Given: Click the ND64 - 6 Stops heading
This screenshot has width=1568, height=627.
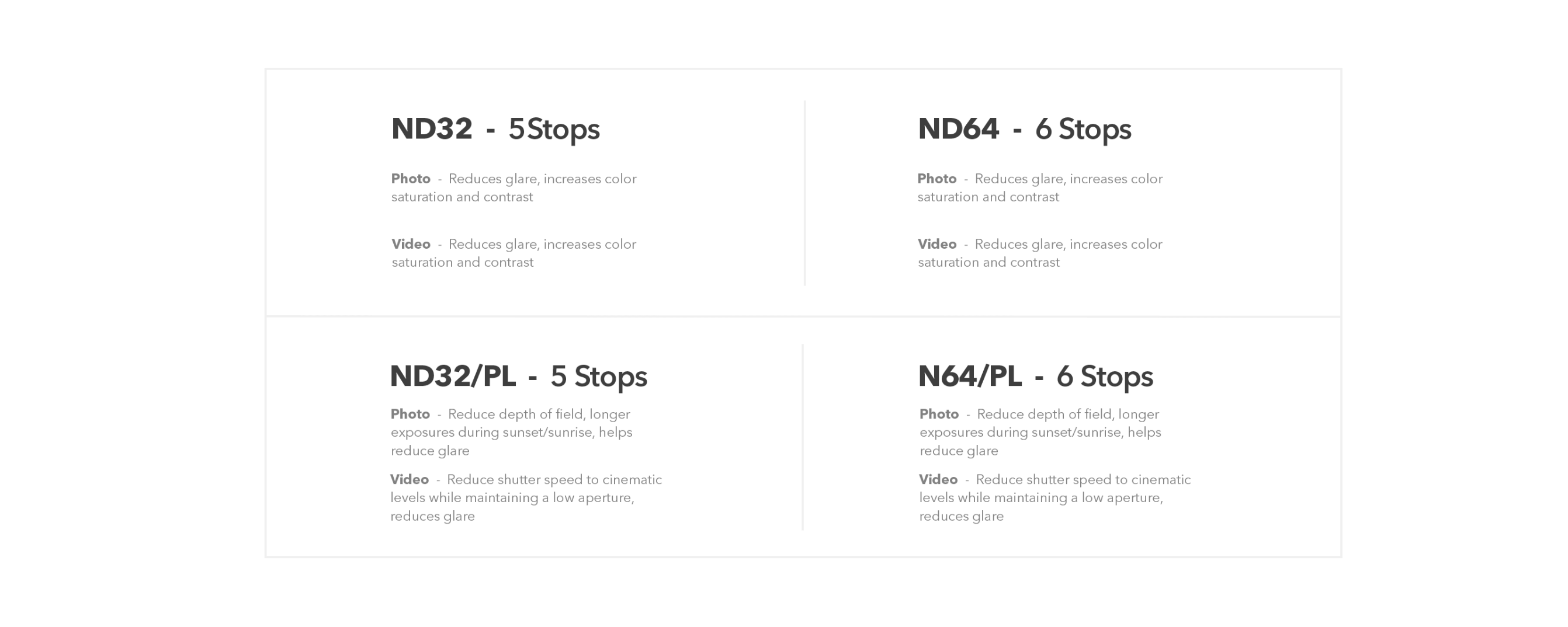Looking at the screenshot, I should [1025, 130].
